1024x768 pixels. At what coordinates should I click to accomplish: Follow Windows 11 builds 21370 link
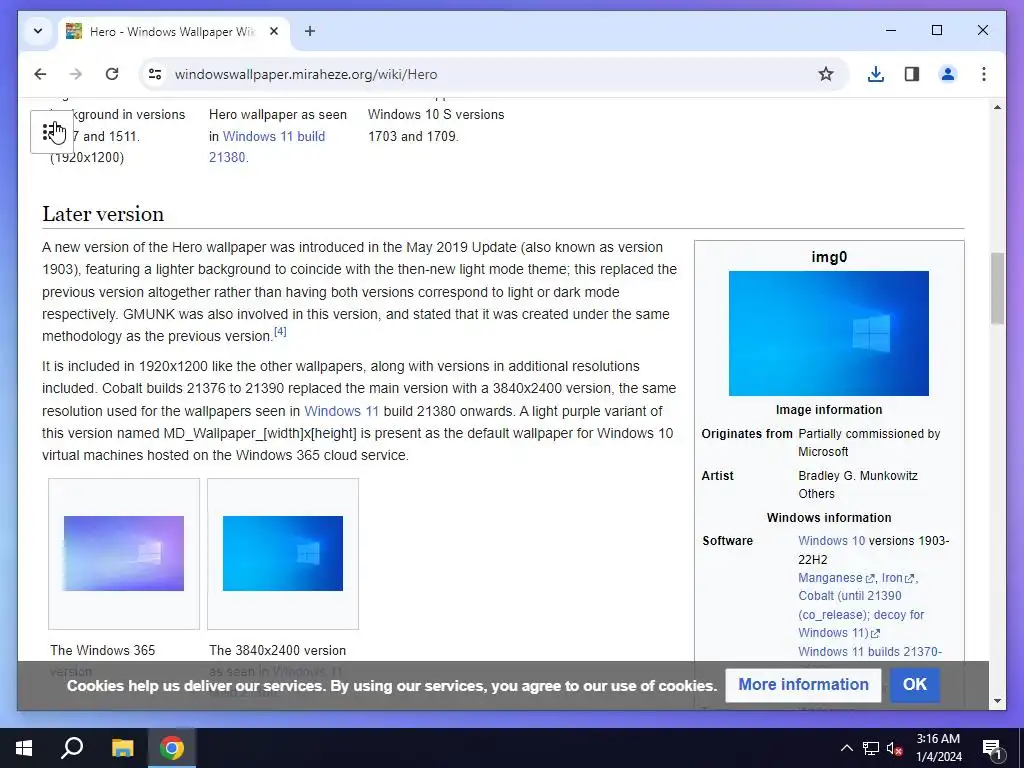pyautogui.click(x=870, y=652)
